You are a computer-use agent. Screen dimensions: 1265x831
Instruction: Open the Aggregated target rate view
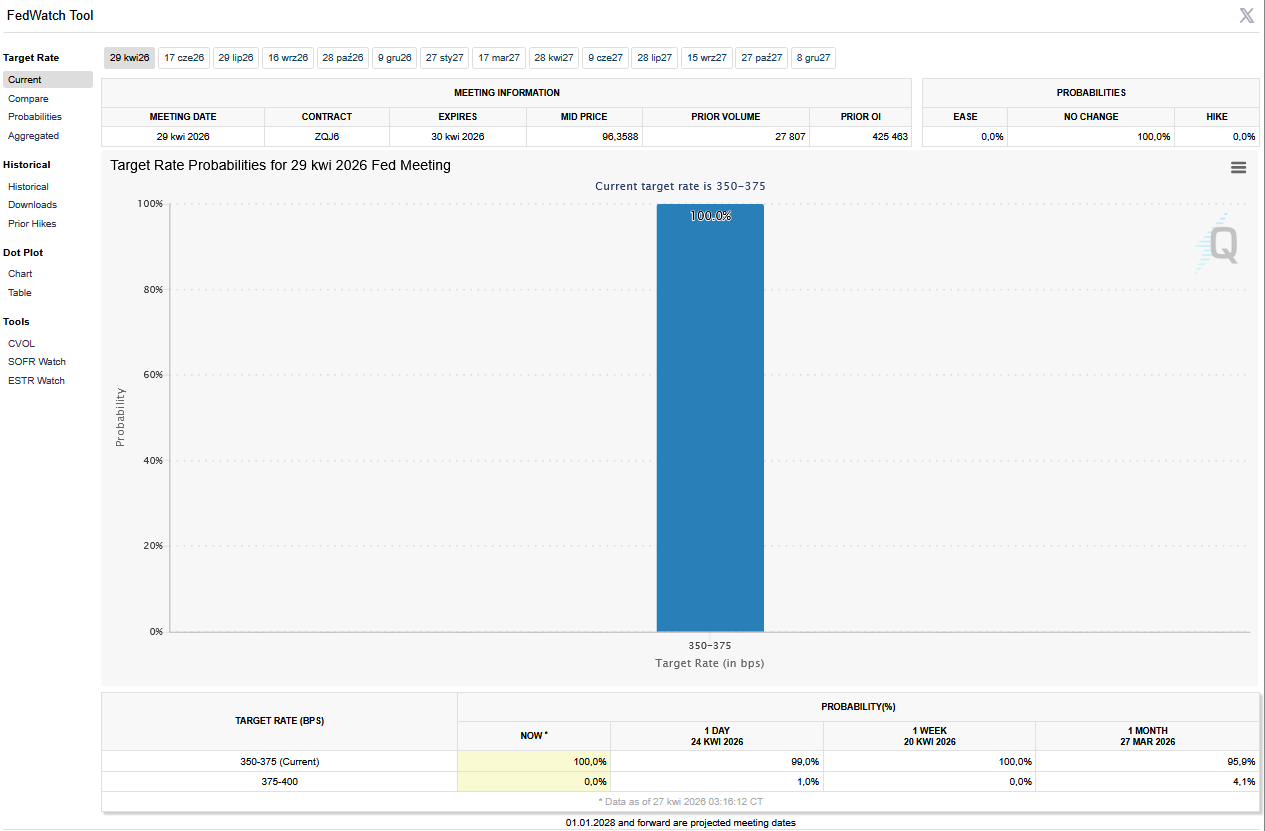click(33, 136)
